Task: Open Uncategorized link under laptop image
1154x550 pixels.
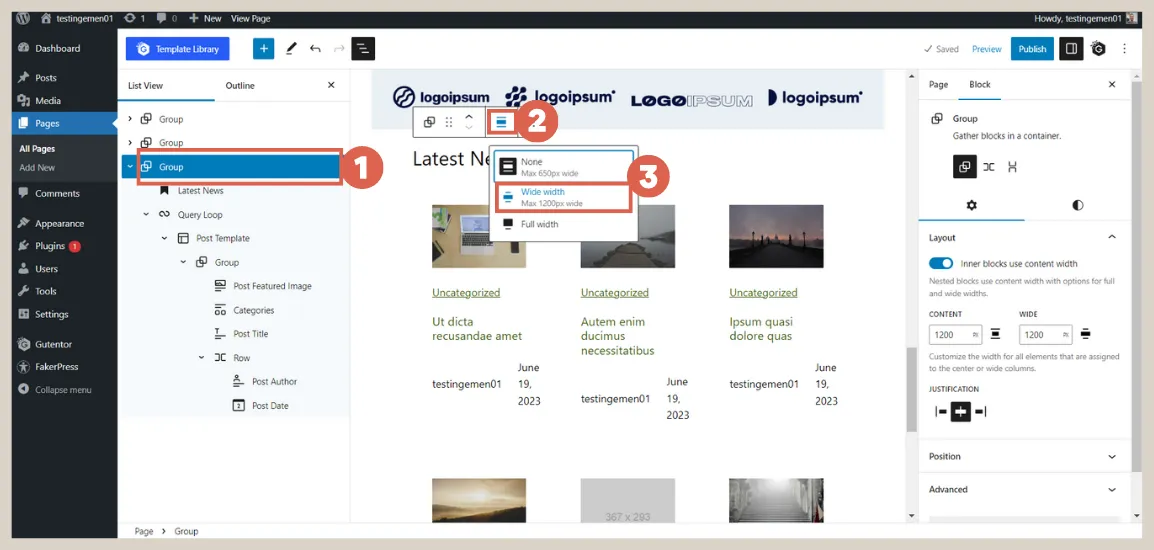Action: (466, 292)
